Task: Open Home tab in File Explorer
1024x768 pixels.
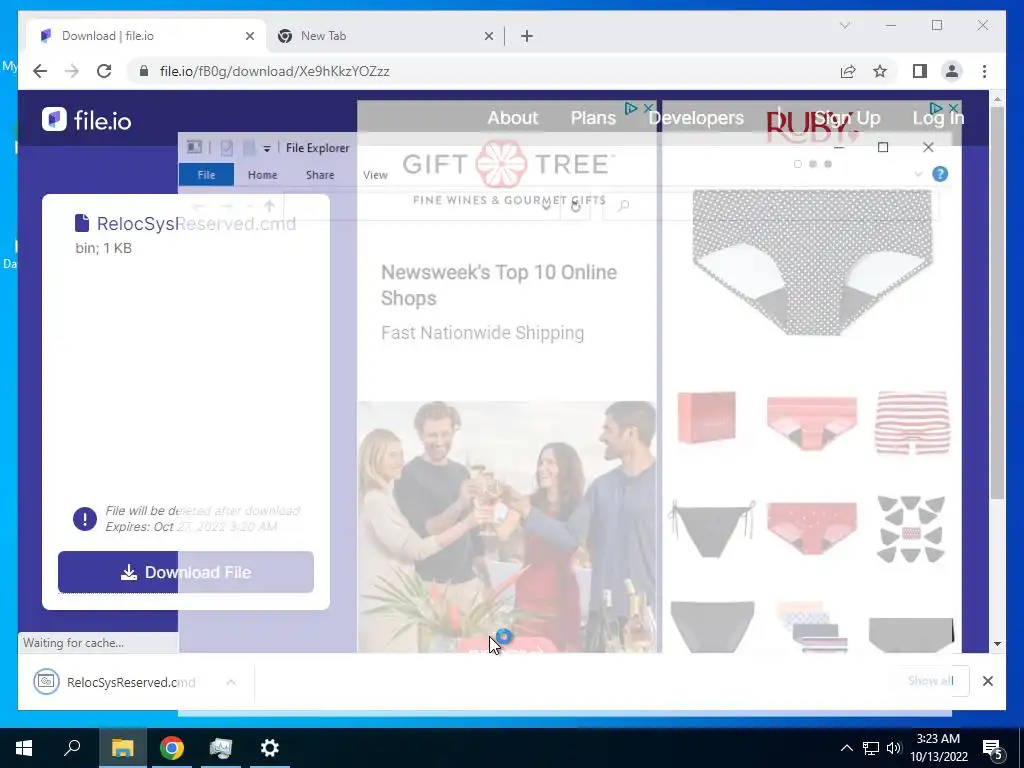Action: [x=263, y=174]
